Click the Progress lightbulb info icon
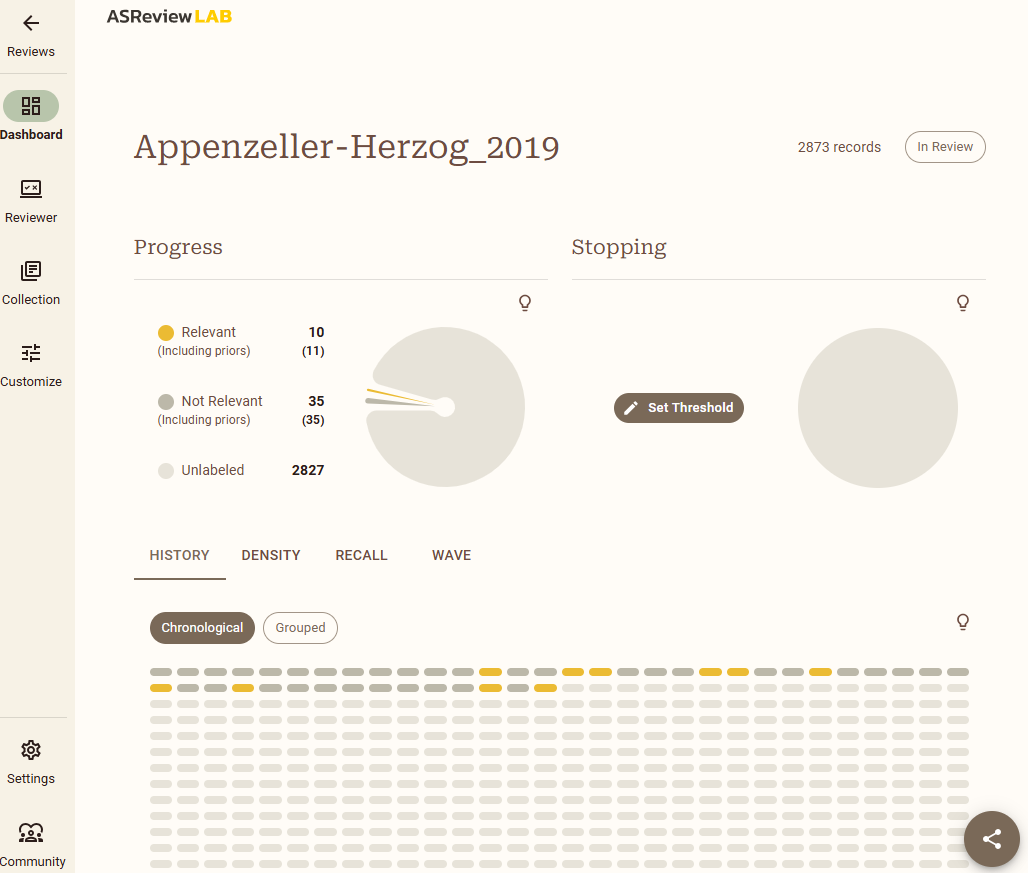Screen dimensions: 1028x873 tap(525, 303)
